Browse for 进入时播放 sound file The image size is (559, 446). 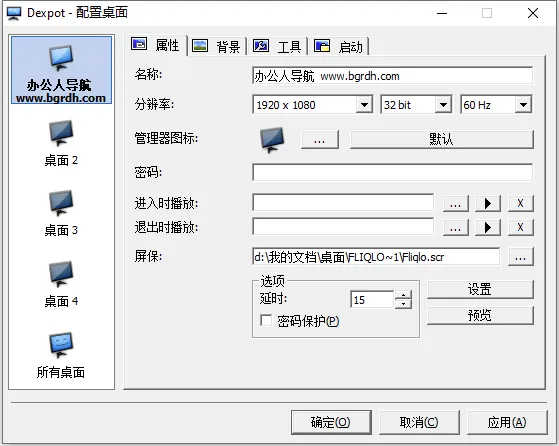point(455,204)
